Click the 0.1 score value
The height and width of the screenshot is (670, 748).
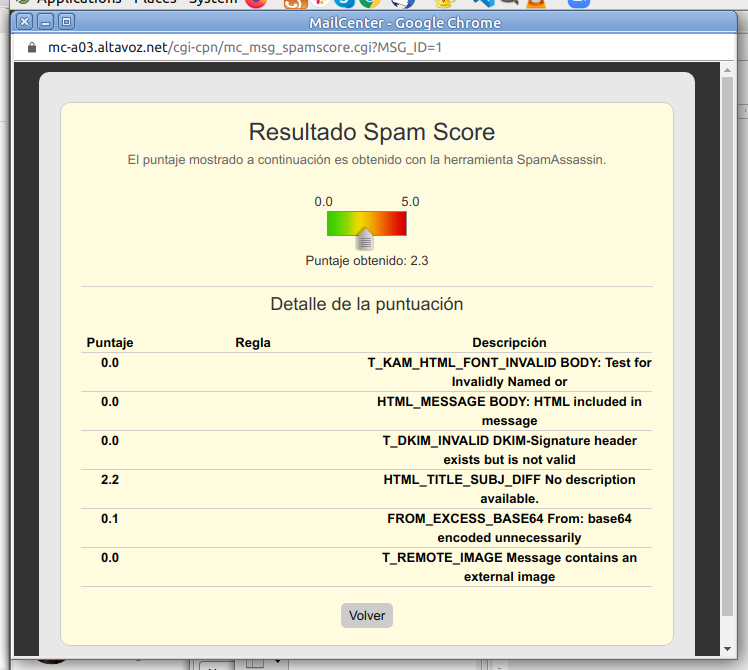pos(110,518)
